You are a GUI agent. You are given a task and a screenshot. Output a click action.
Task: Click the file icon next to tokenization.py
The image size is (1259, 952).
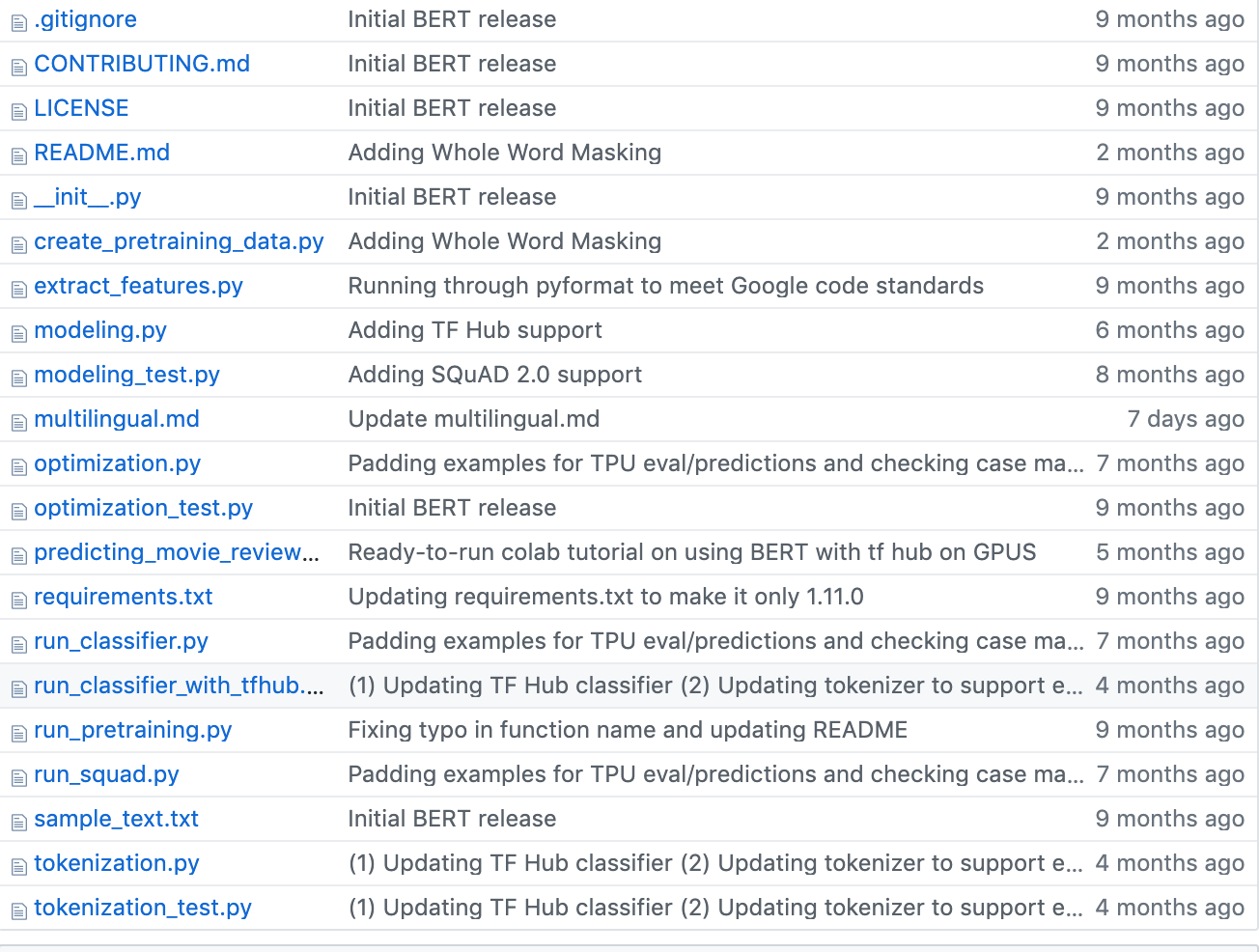[x=18, y=866]
